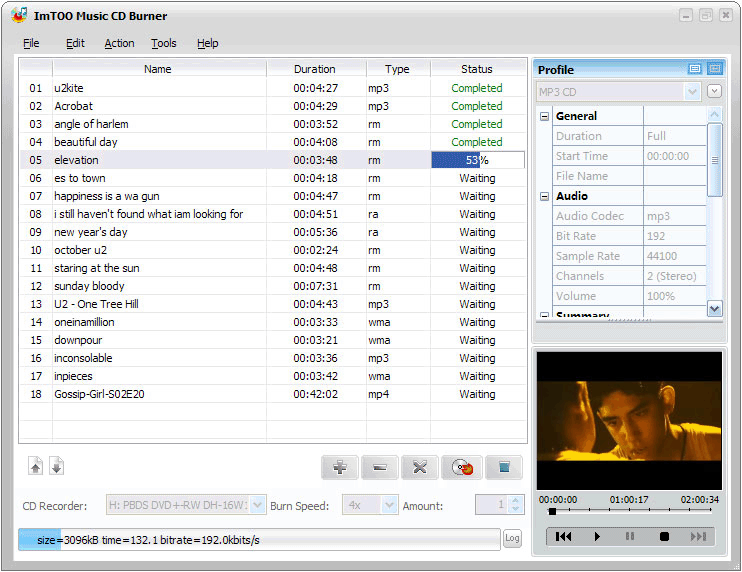Click the Log button

[x=512, y=538]
